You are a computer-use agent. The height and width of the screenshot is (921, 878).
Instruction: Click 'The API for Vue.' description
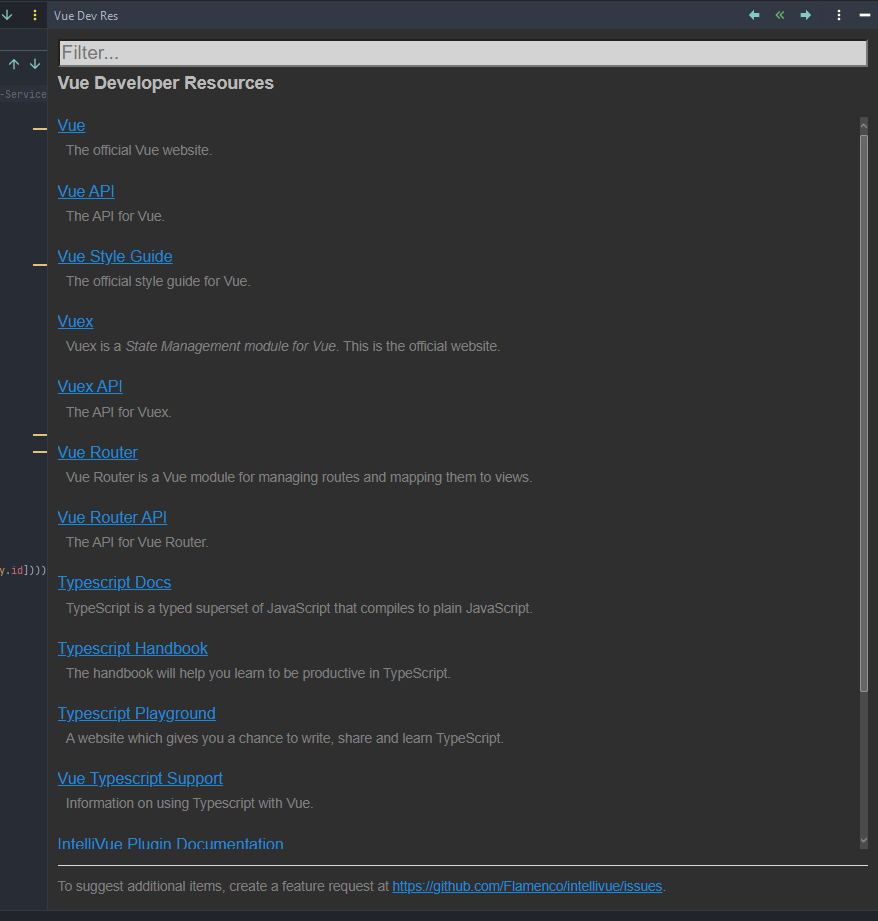[x=115, y=216]
